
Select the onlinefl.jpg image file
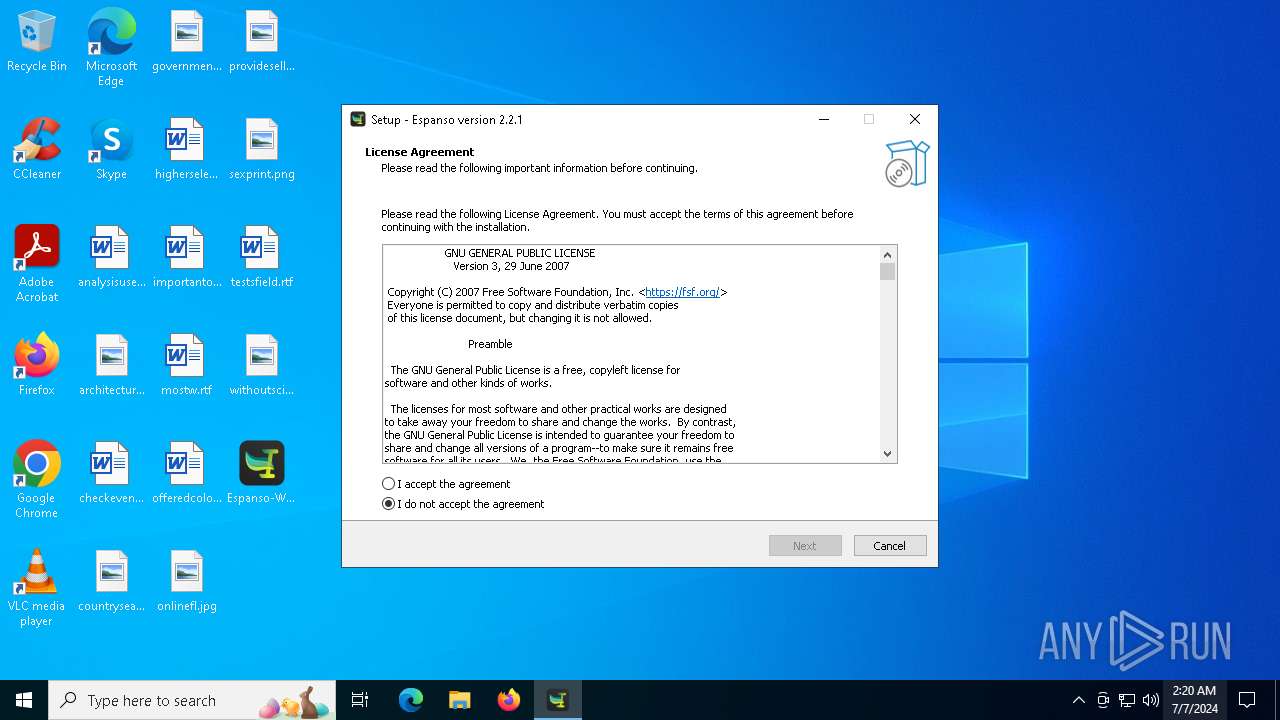point(187,582)
